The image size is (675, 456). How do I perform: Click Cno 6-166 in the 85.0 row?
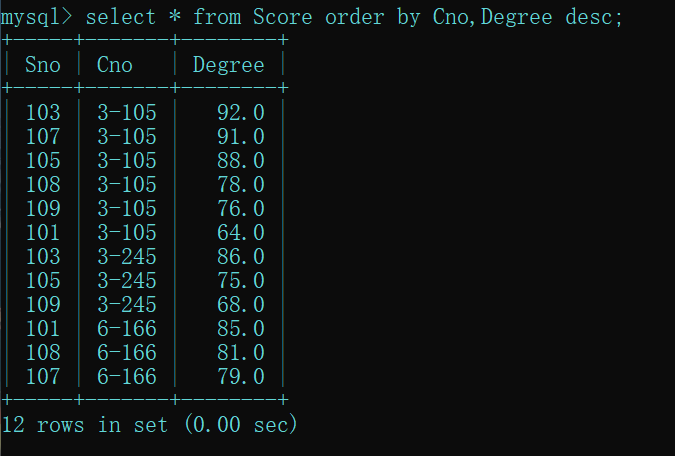tap(127, 329)
